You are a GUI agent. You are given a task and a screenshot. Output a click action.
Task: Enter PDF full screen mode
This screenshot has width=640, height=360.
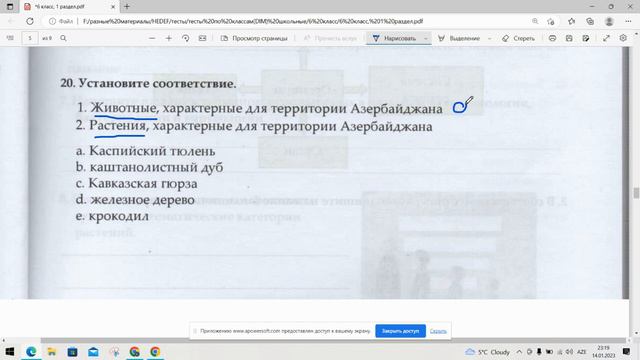pos(607,38)
